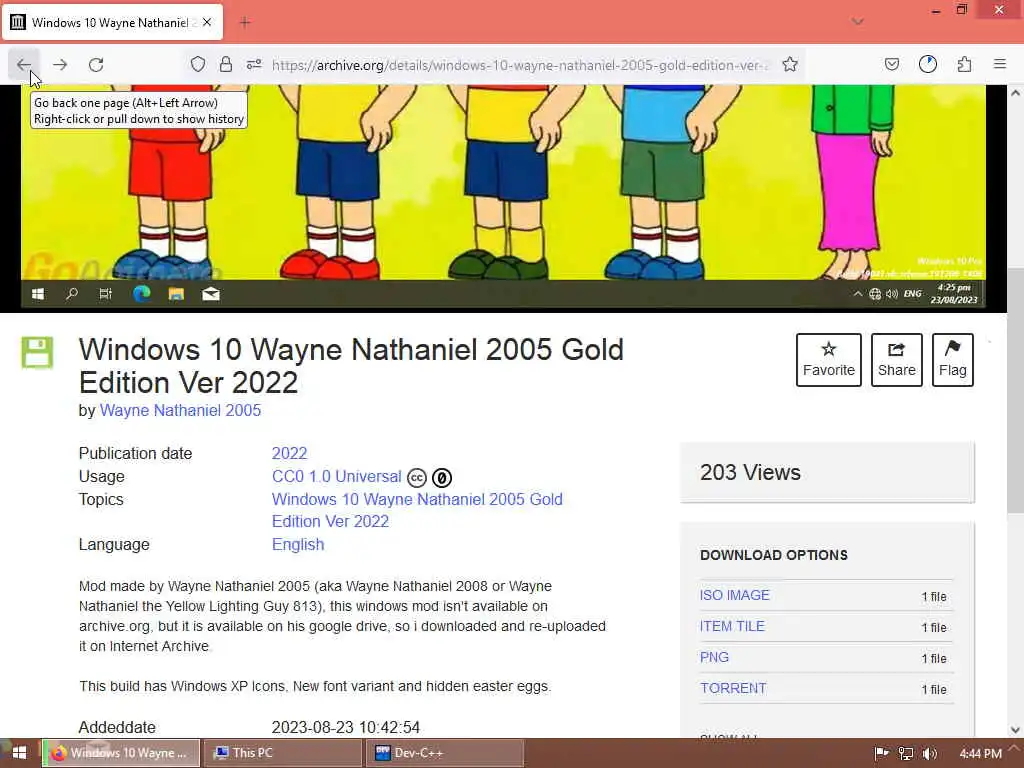Click the Share button
Viewport: 1024px width, 768px height.
pos(897,360)
